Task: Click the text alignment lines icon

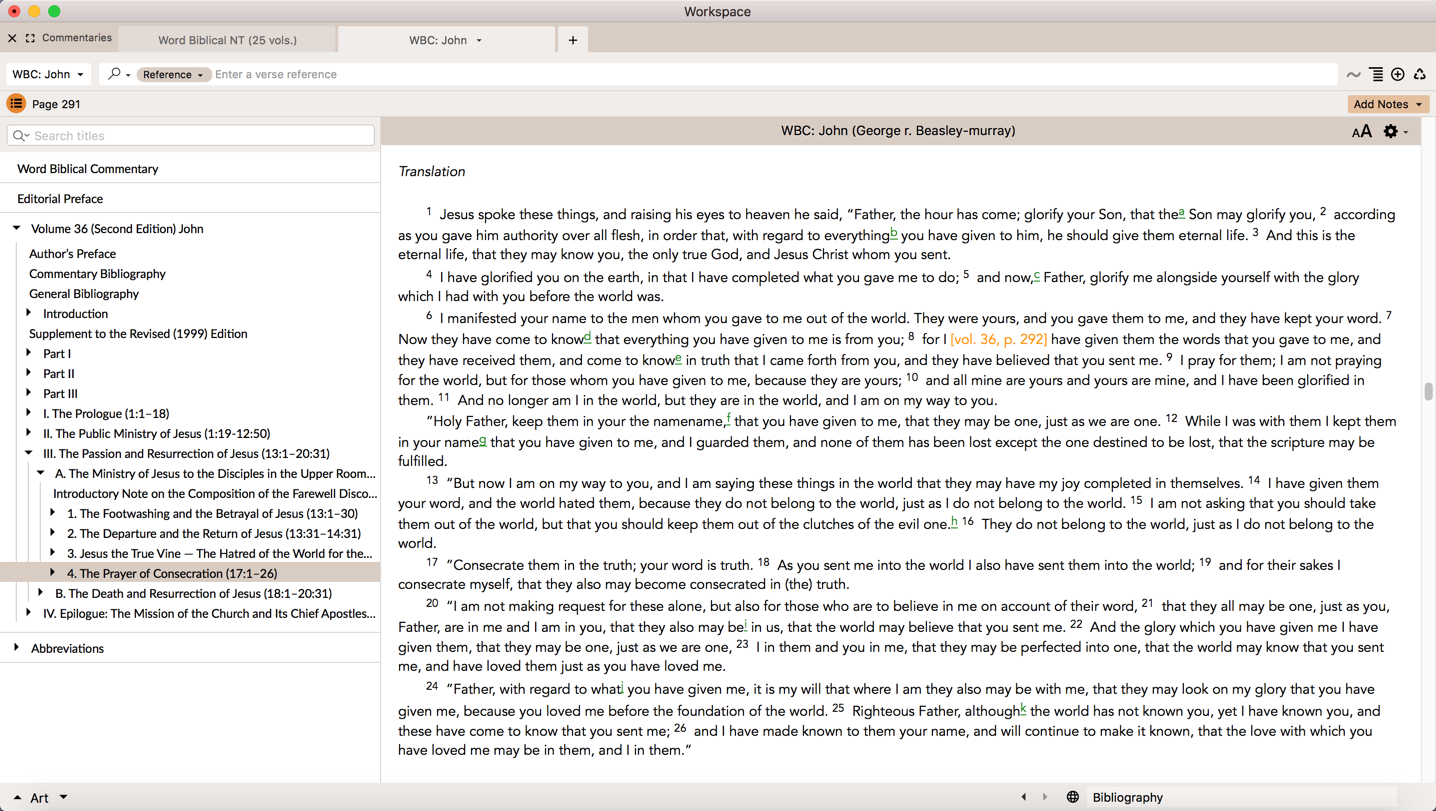Action: click(1376, 74)
